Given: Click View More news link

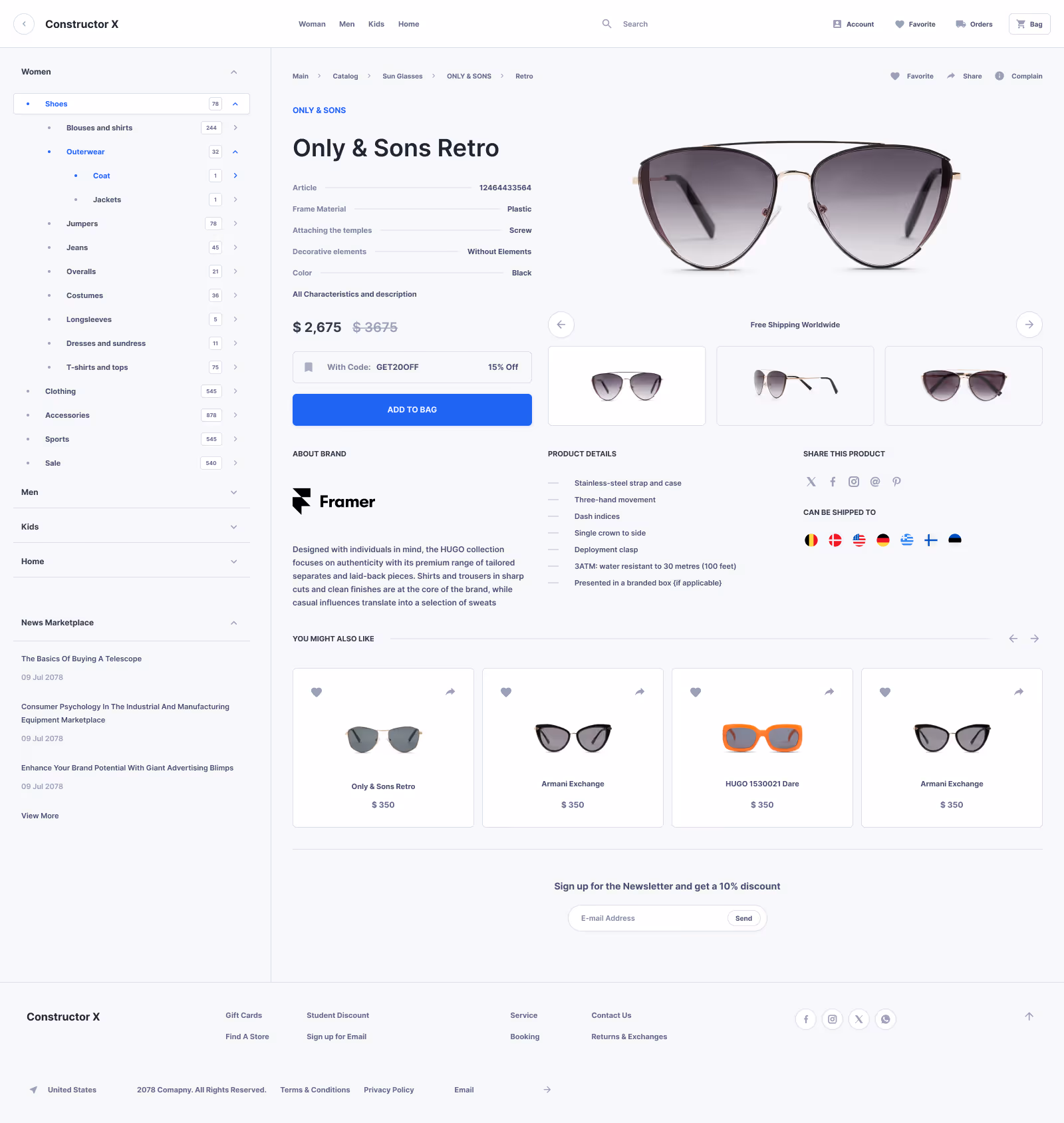Looking at the screenshot, I should (40, 816).
